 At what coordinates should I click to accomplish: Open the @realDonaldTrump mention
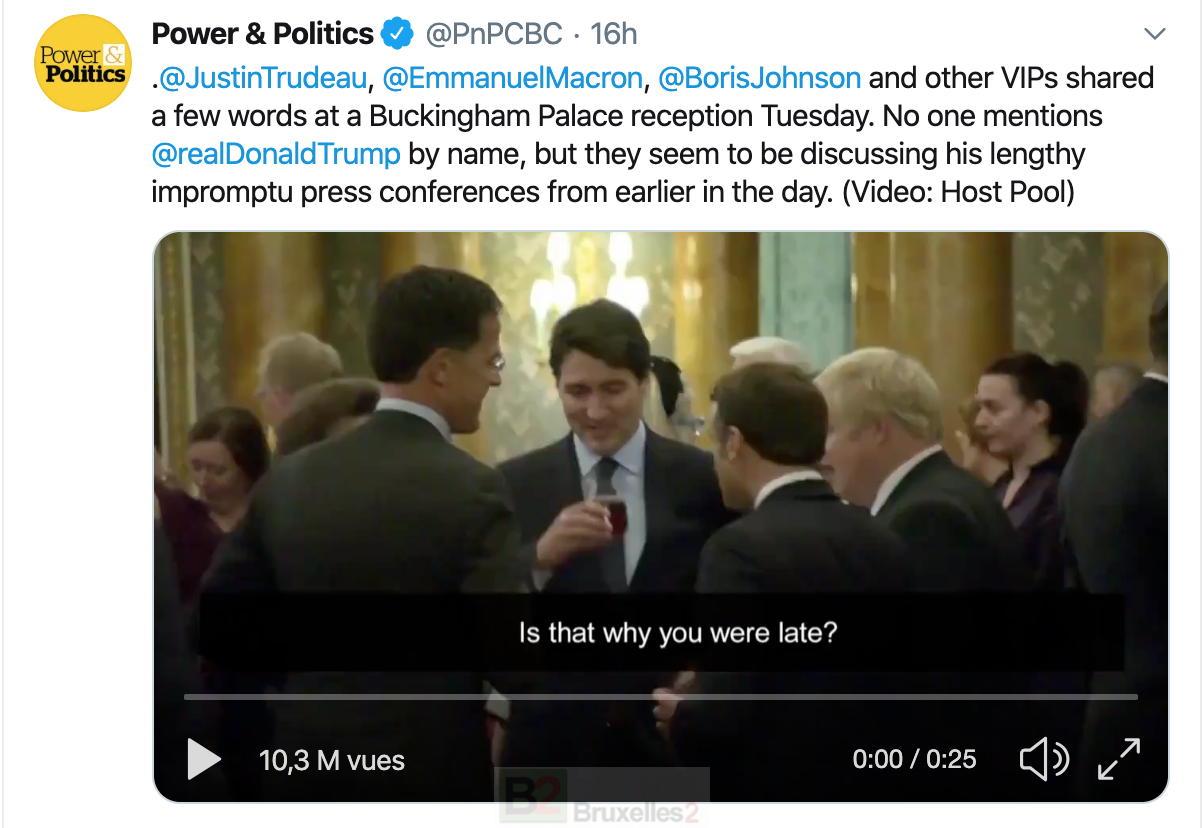tap(276, 155)
